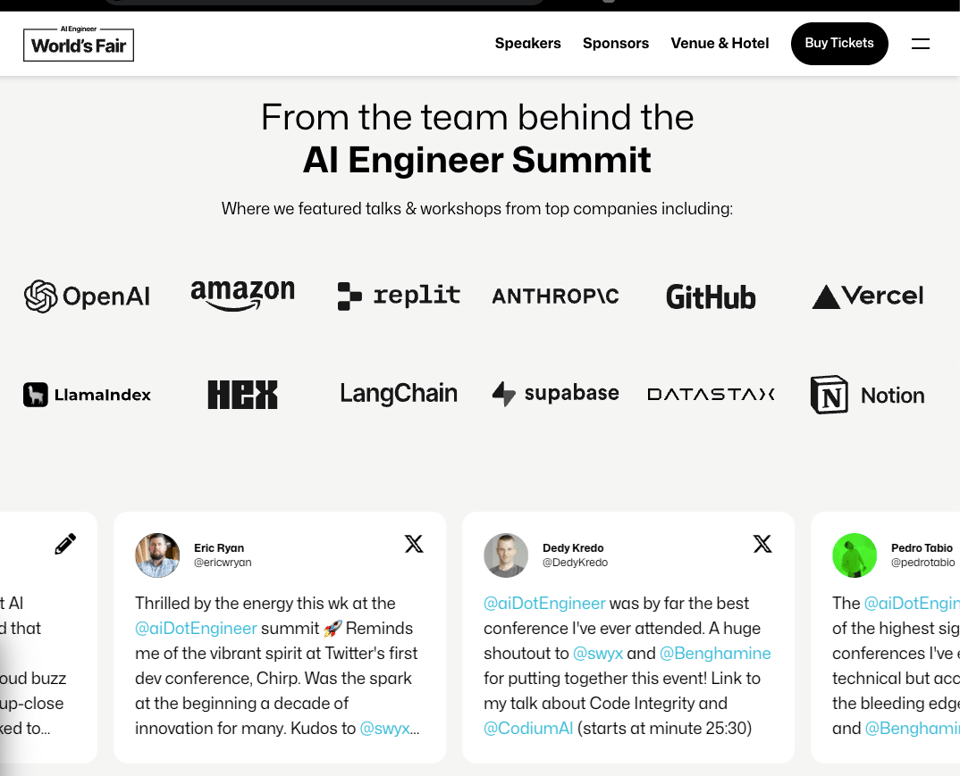Click the Vercel logo
This screenshot has height=776, width=960.
(x=867, y=296)
